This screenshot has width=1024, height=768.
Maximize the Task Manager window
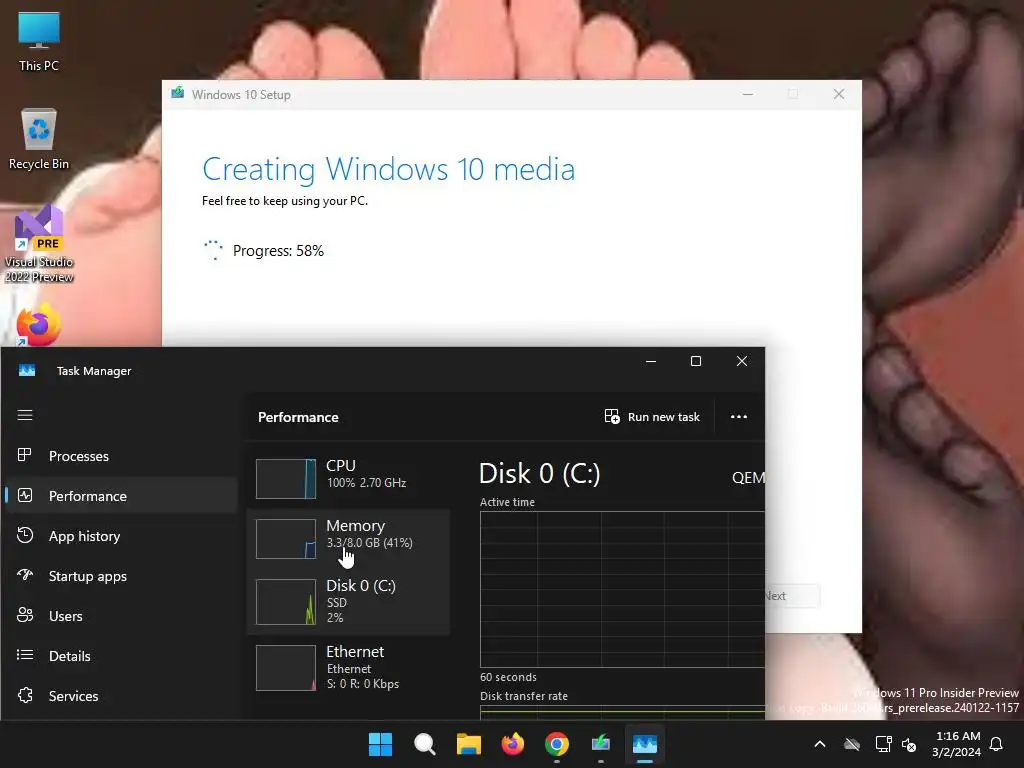click(696, 361)
